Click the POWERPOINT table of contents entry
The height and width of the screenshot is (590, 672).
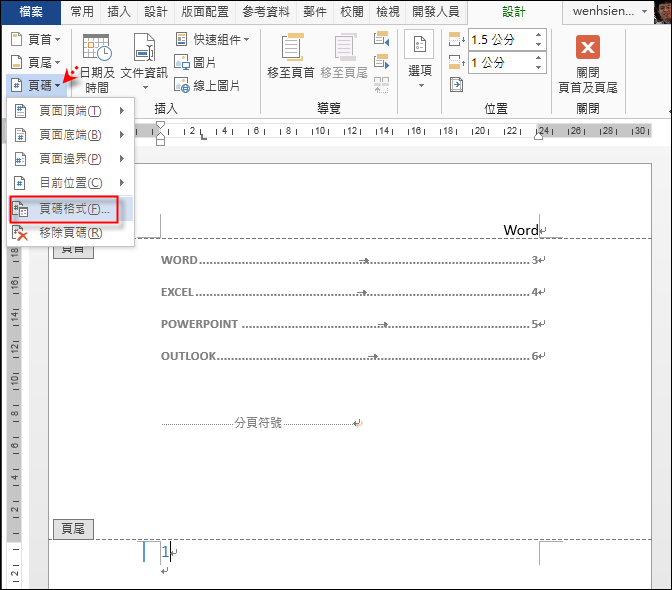click(x=352, y=324)
